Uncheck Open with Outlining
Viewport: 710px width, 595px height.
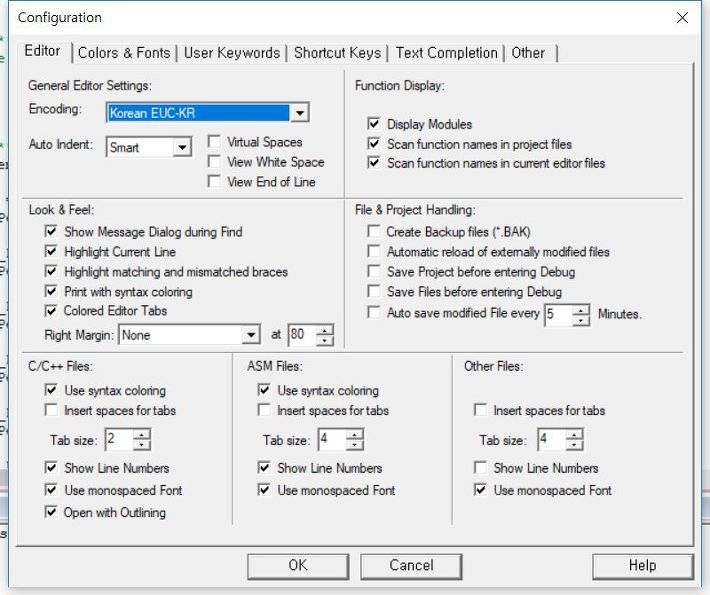51,512
